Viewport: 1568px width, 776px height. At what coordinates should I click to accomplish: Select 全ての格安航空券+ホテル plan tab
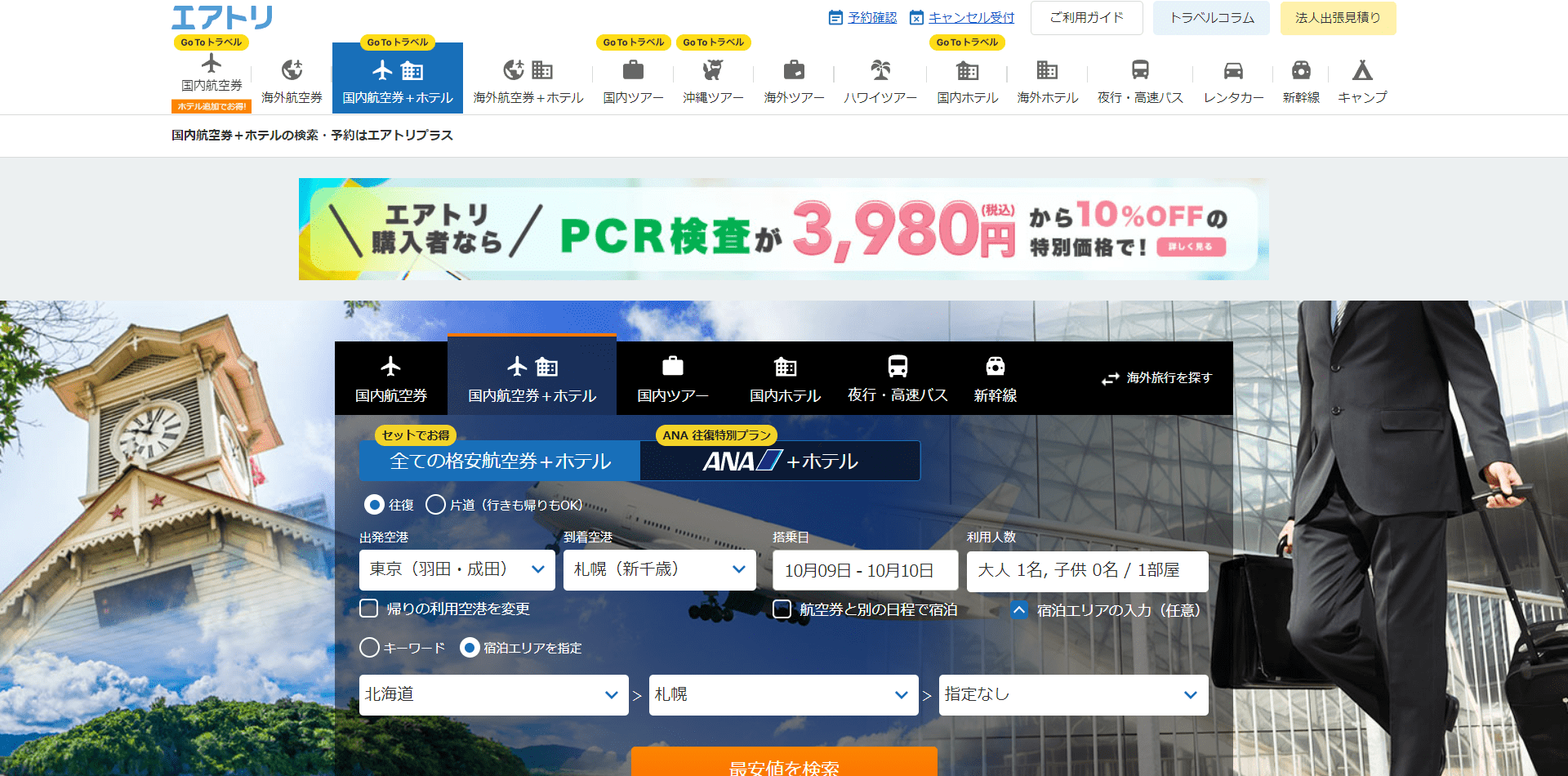click(500, 461)
